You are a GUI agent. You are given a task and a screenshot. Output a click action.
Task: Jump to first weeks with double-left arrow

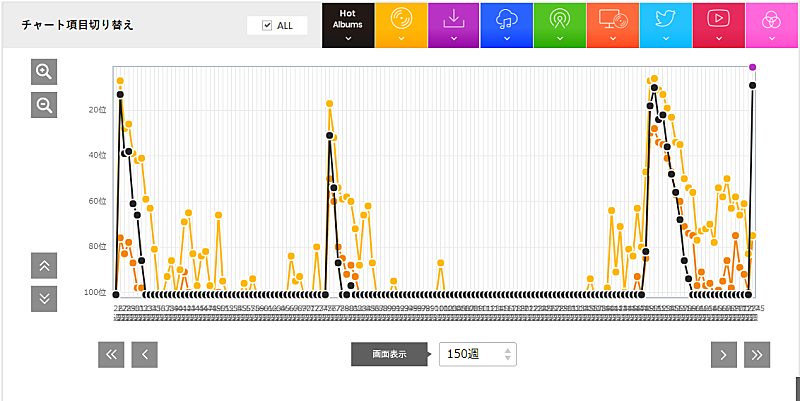coord(111,353)
